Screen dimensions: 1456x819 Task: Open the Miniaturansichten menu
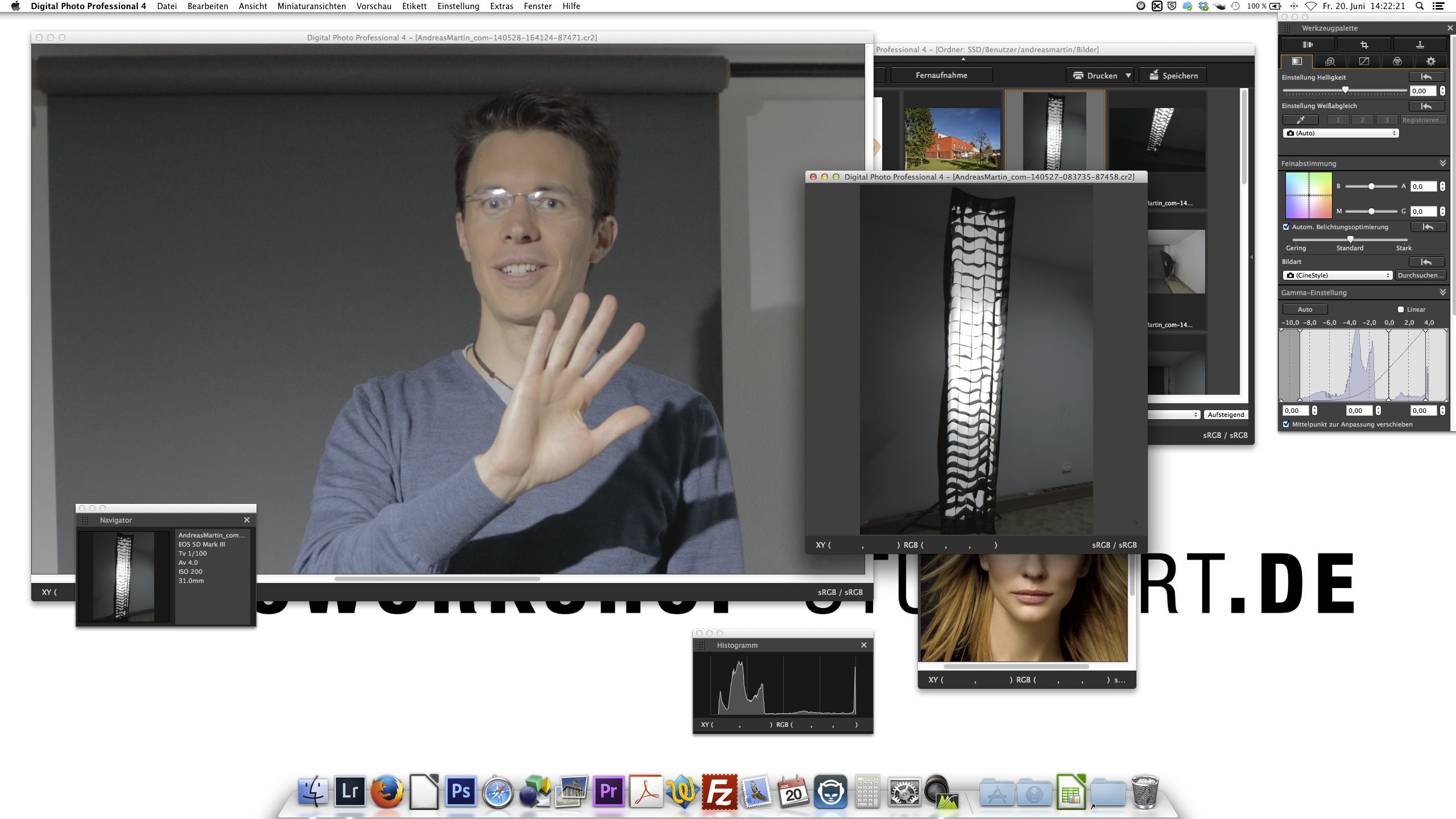tap(311, 6)
